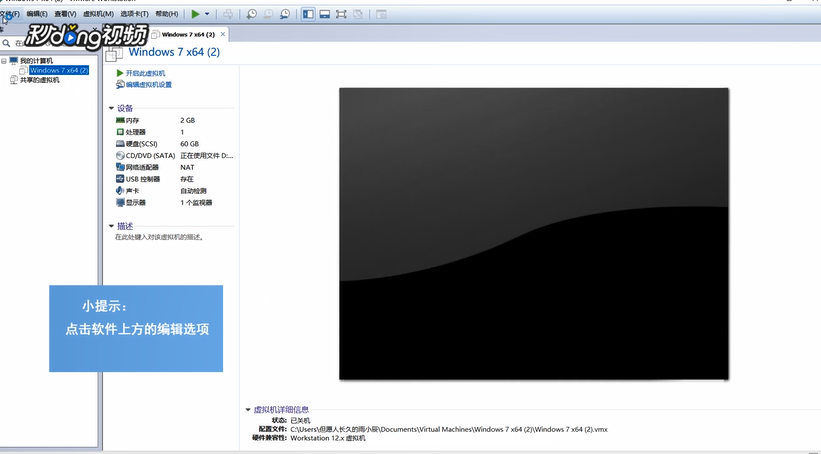Click the 声卡 sound card icon

click(x=120, y=191)
